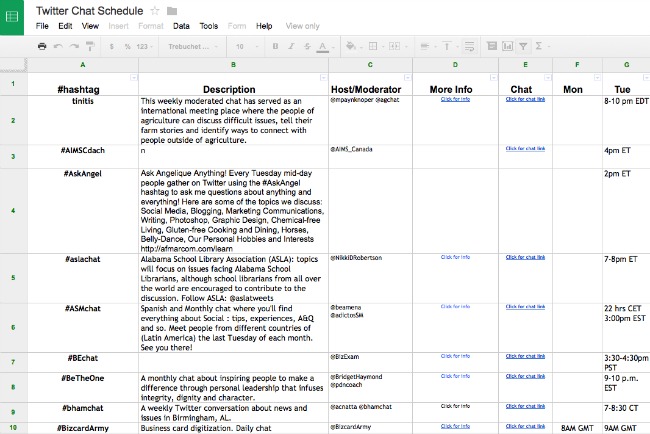Select the #BEchat hashtag cell
This screenshot has width=650, height=434.
83,362
